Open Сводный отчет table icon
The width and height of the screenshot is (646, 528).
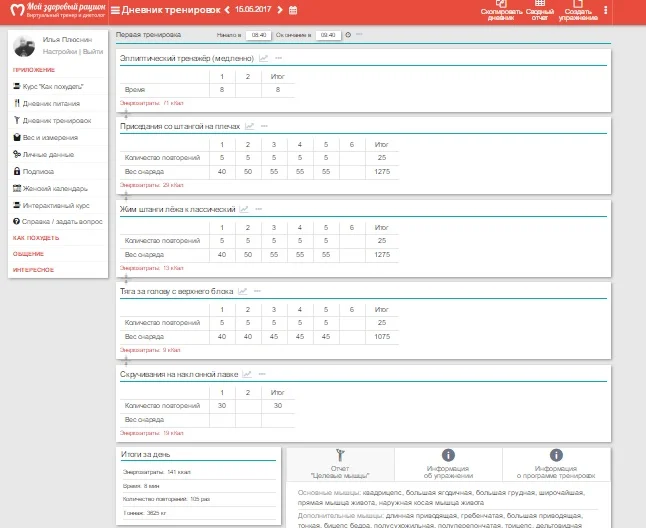click(x=540, y=5)
